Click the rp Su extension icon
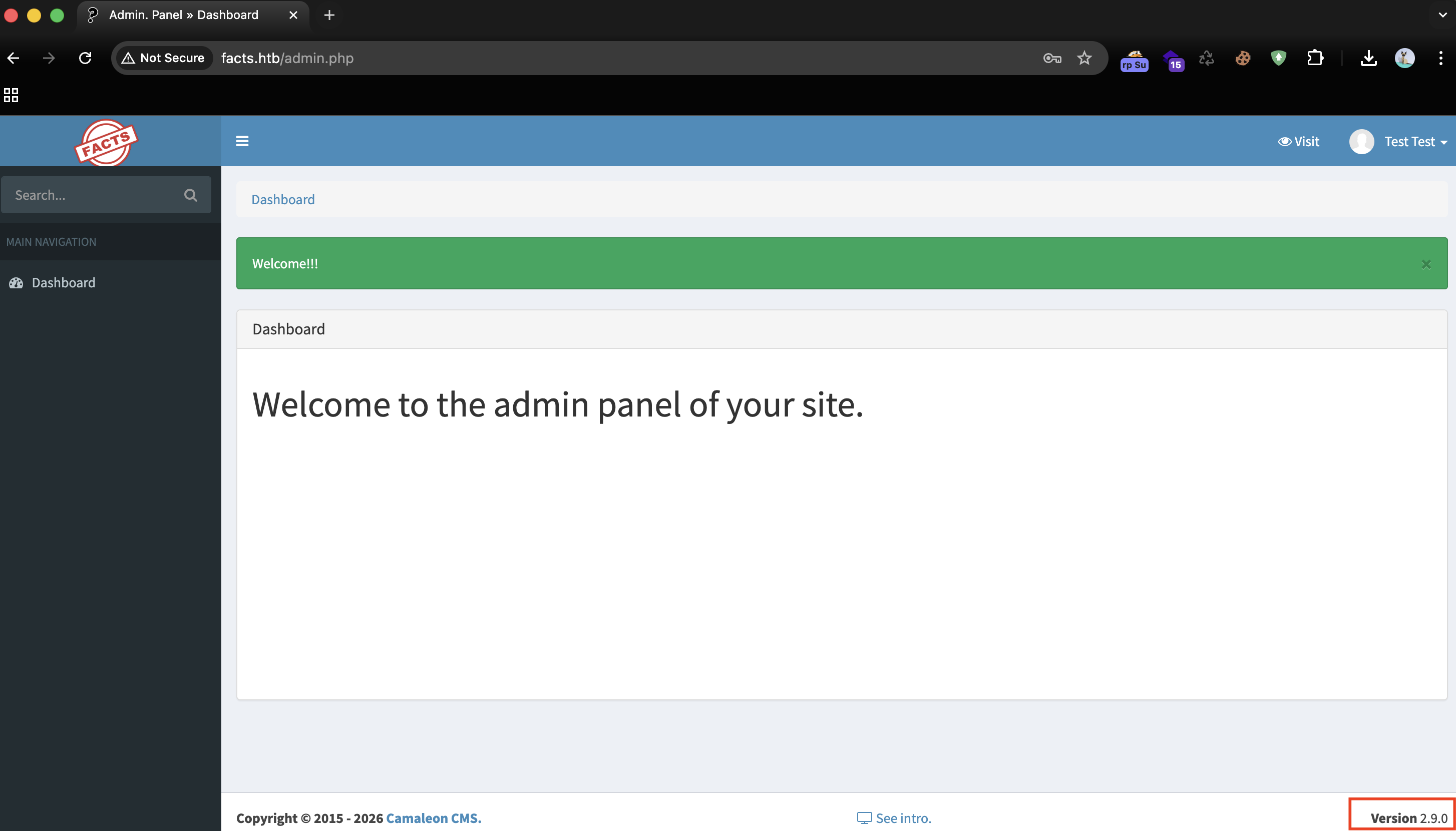Viewport: 1456px width, 831px height. [1134, 60]
